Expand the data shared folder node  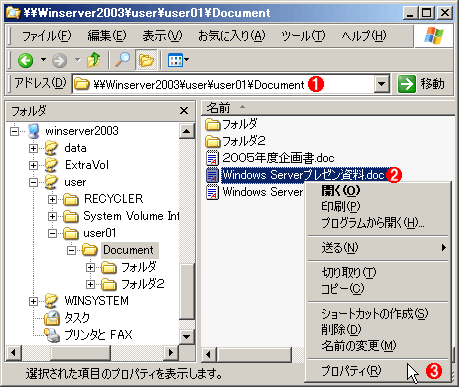pyautogui.click(x=33, y=148)
